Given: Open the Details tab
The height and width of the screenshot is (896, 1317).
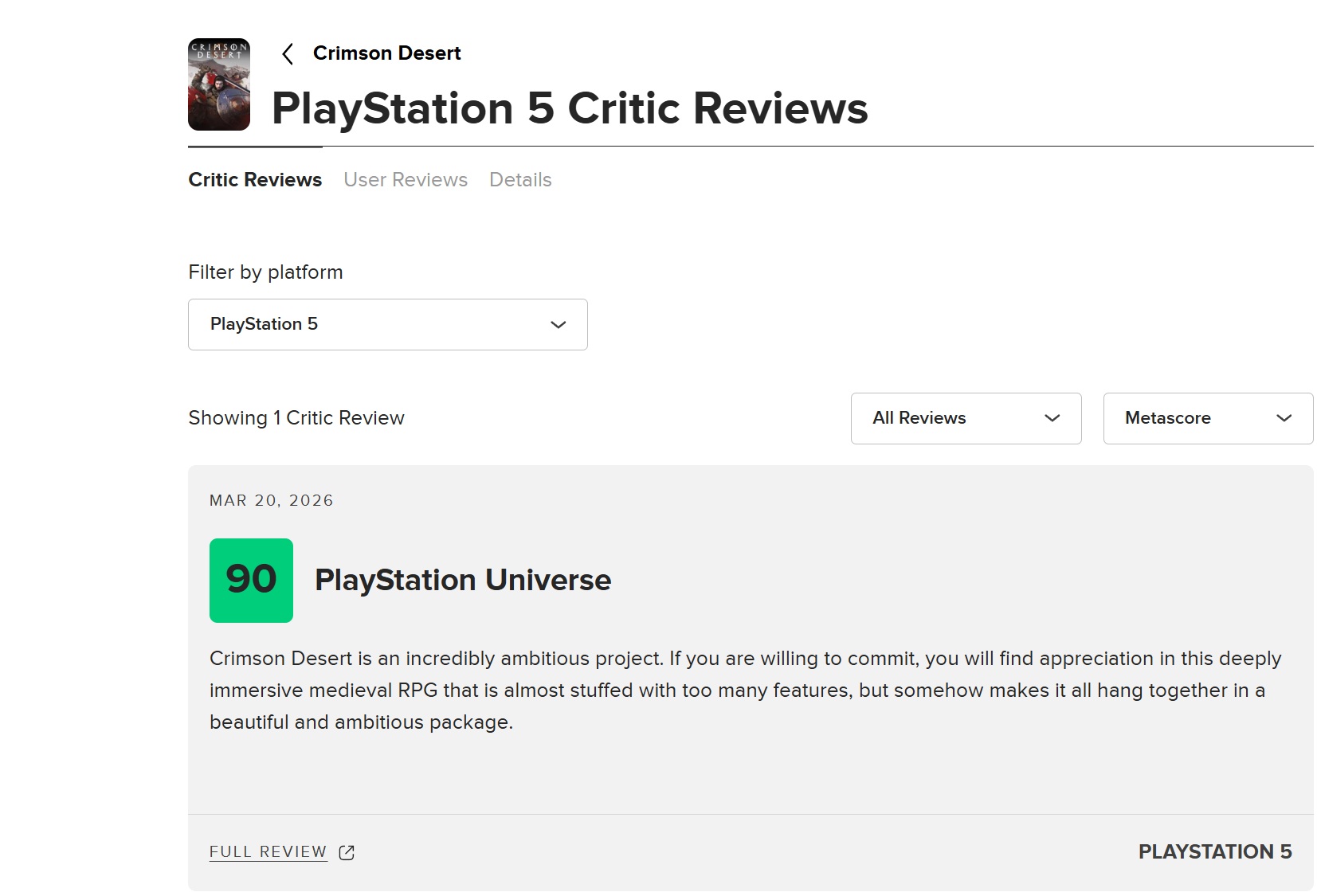Looking at the screenshot, I should [520, 180].
